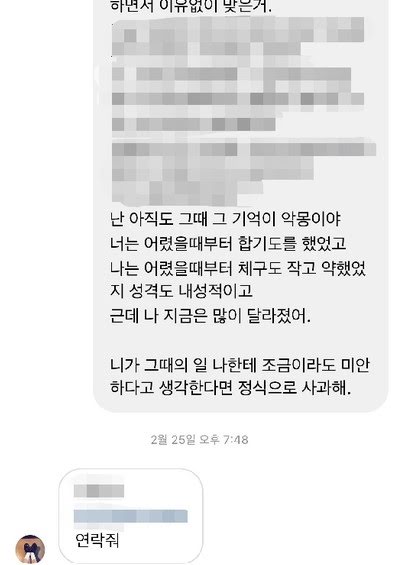Image resolution: width=415 pixels, height=565 pixels.
Task: Click the lower pixelated block above 난 아직도
Action: click(x=244, y=172)
